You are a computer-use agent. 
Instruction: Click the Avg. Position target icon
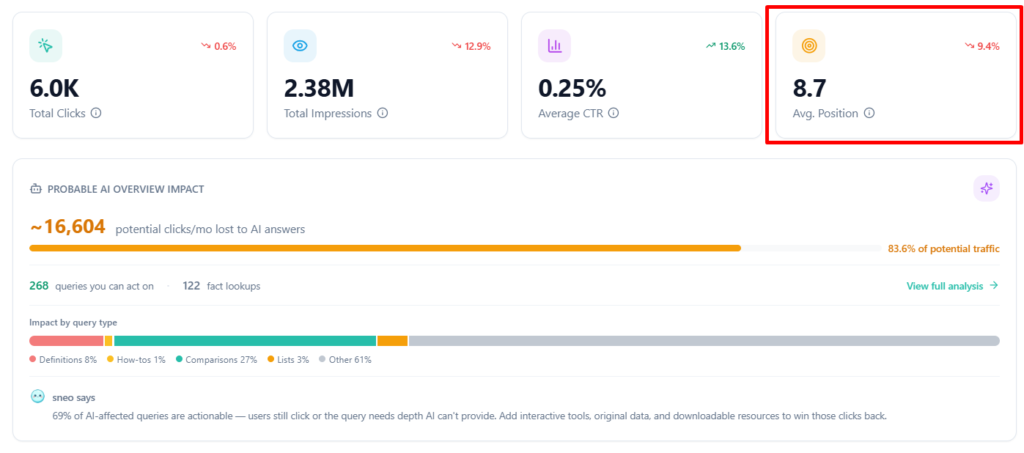pyautogui.click(x=809, y=45)
